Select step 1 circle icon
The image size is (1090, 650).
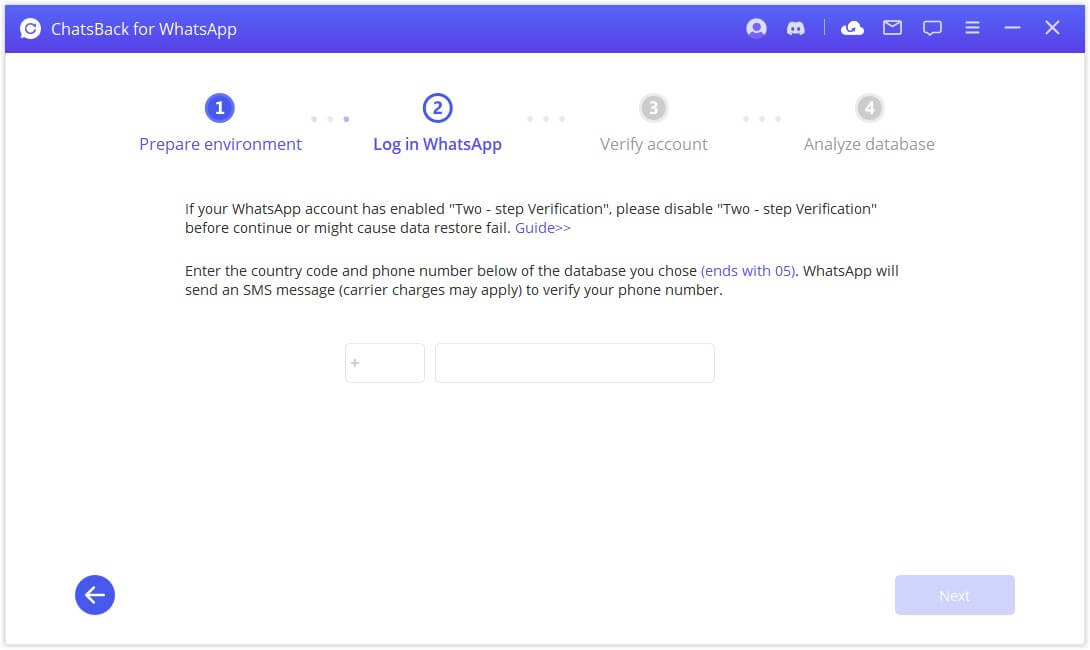220,108
